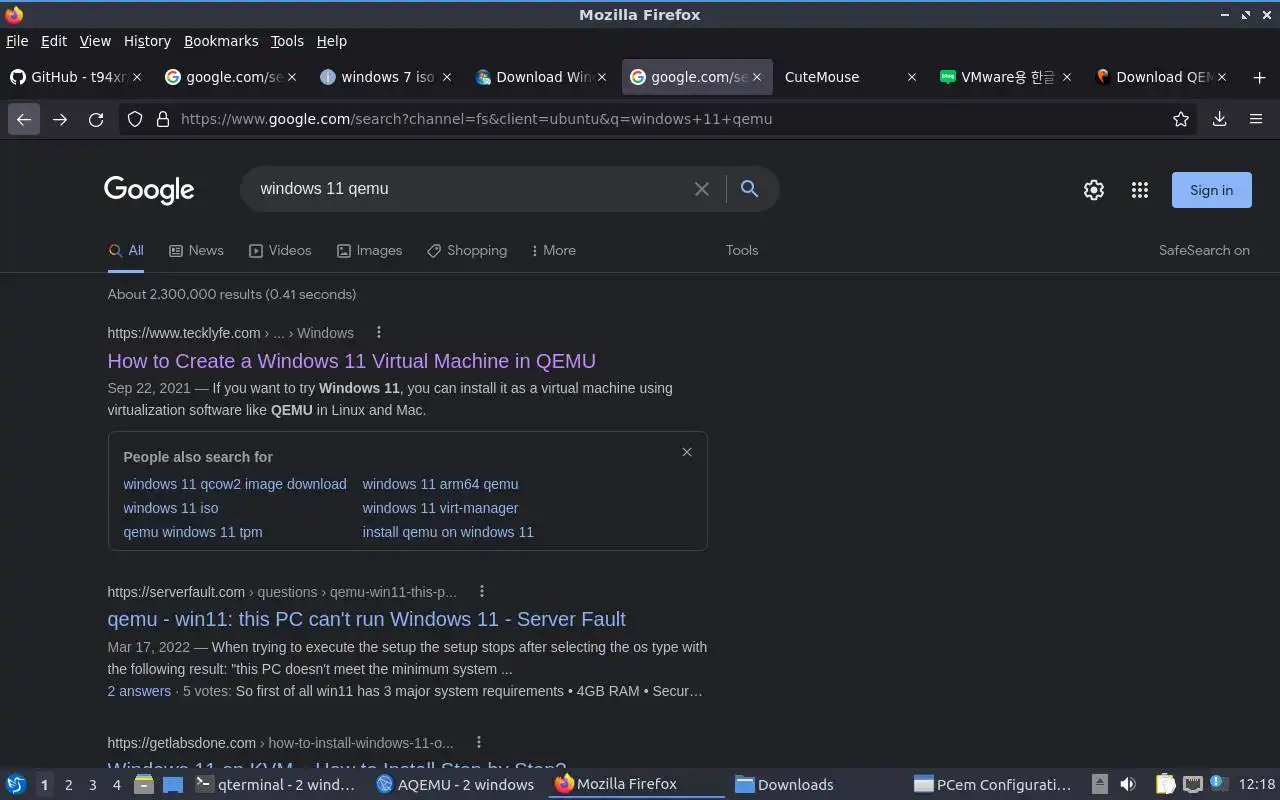The width and height of the screenshot is (1280, 800).
Task: Show Images search results
Action: pyautogui.click(x=369, y=251)
